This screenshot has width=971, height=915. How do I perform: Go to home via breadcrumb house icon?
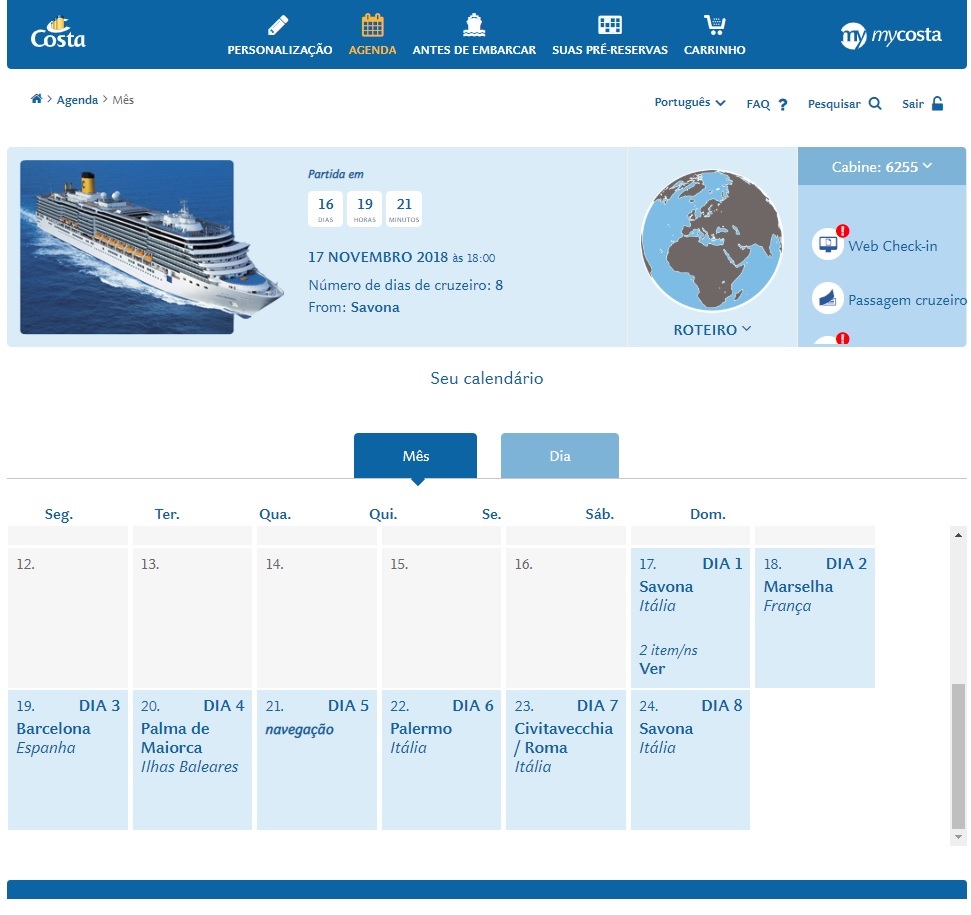(37, 98)
